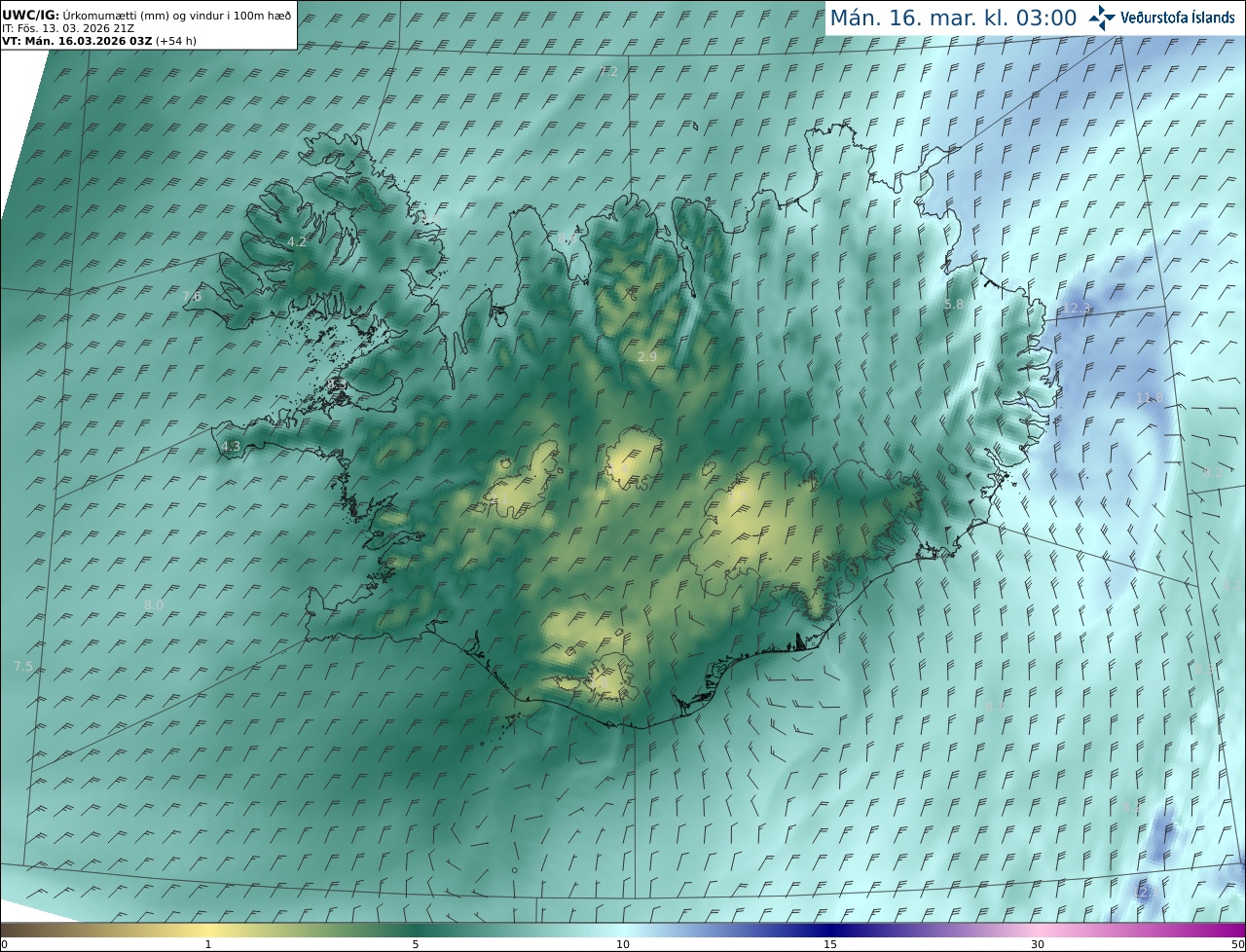The image size is (1246, 952).
Task: Click the 'VT: Mán. 16.03.2026 03Z (+54 h)' line
Action: [98, 41]
